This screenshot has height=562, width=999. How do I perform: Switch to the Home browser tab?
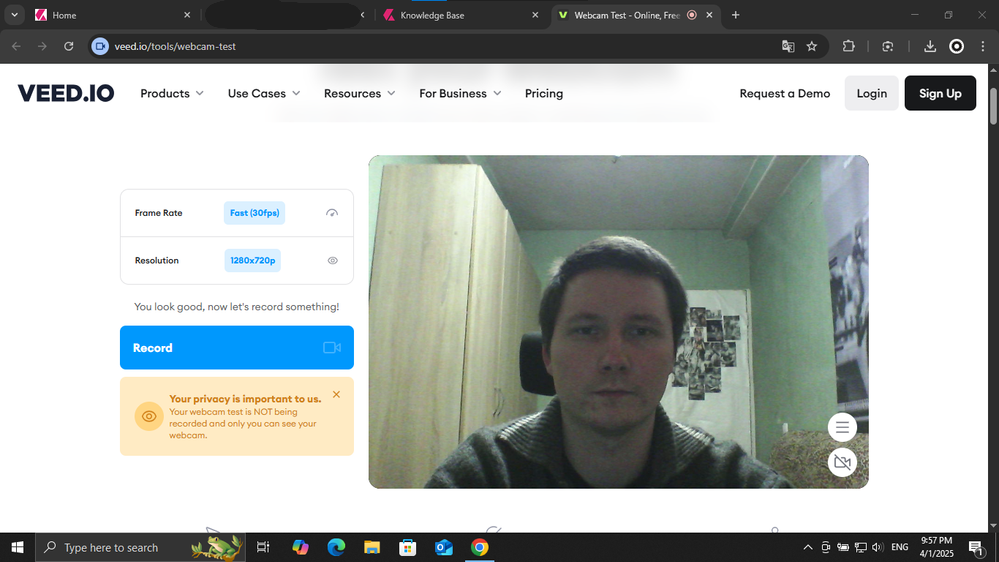click(112, 15)
